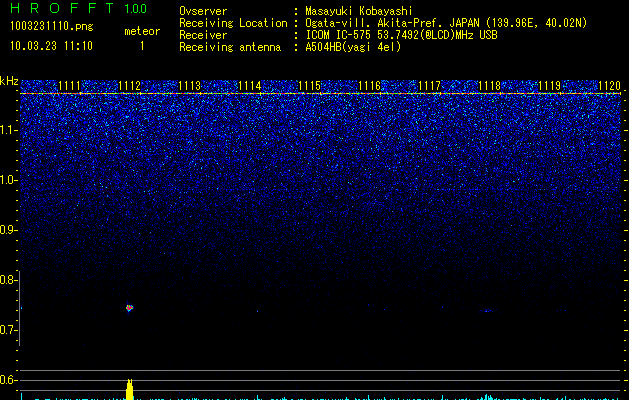
Task: Click the HROFFT 1.0.0 title text
Action: click(x=79, y=8)
